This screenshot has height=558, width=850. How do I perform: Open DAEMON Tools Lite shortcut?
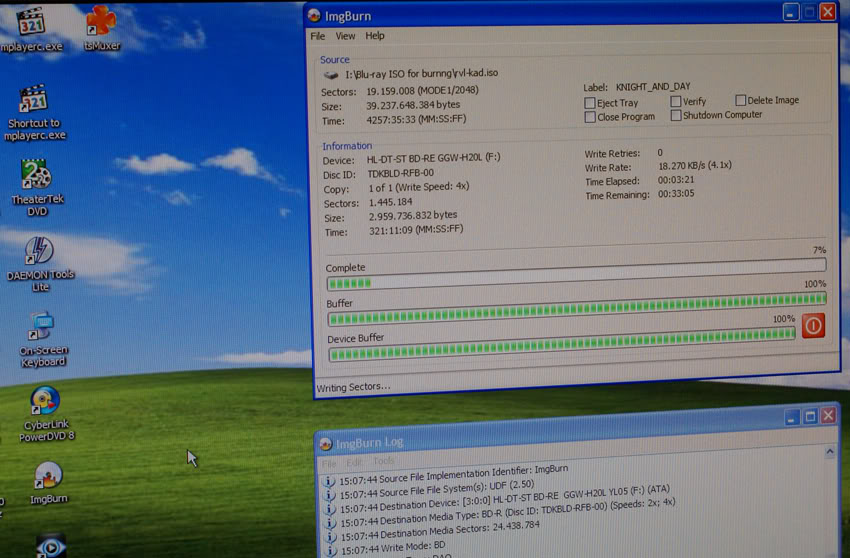[39, 252]
